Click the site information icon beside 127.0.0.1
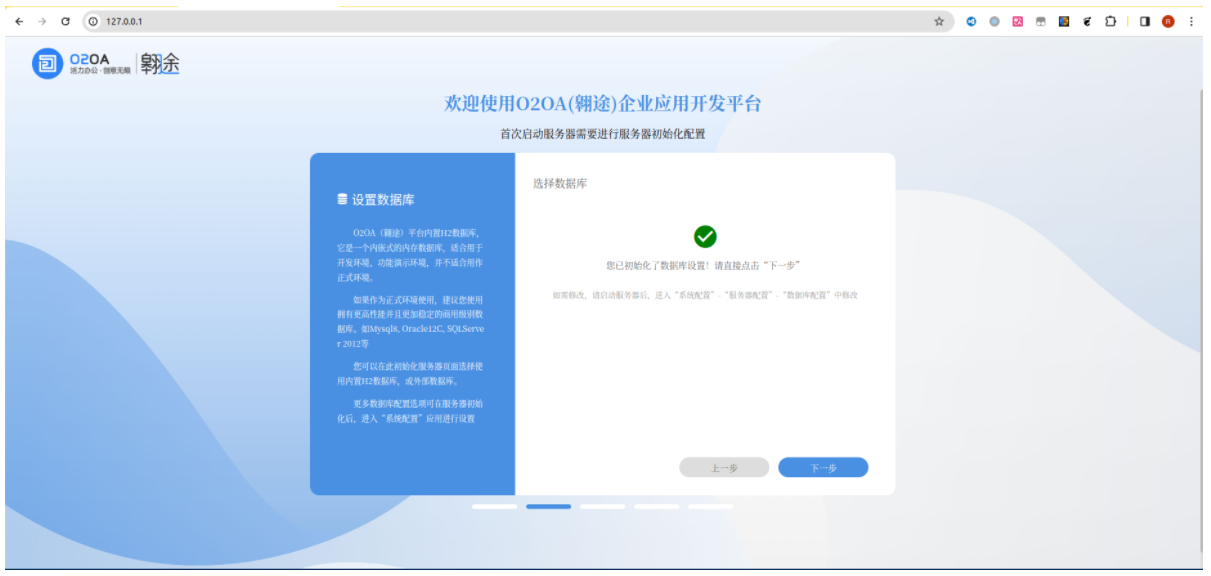 point(93,21)
